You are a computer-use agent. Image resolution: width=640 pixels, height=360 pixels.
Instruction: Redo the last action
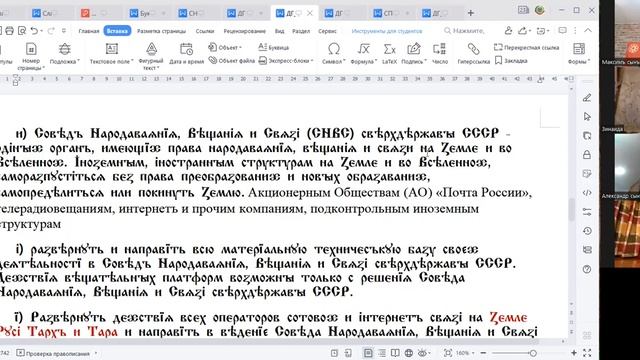(x=51, y=31)
